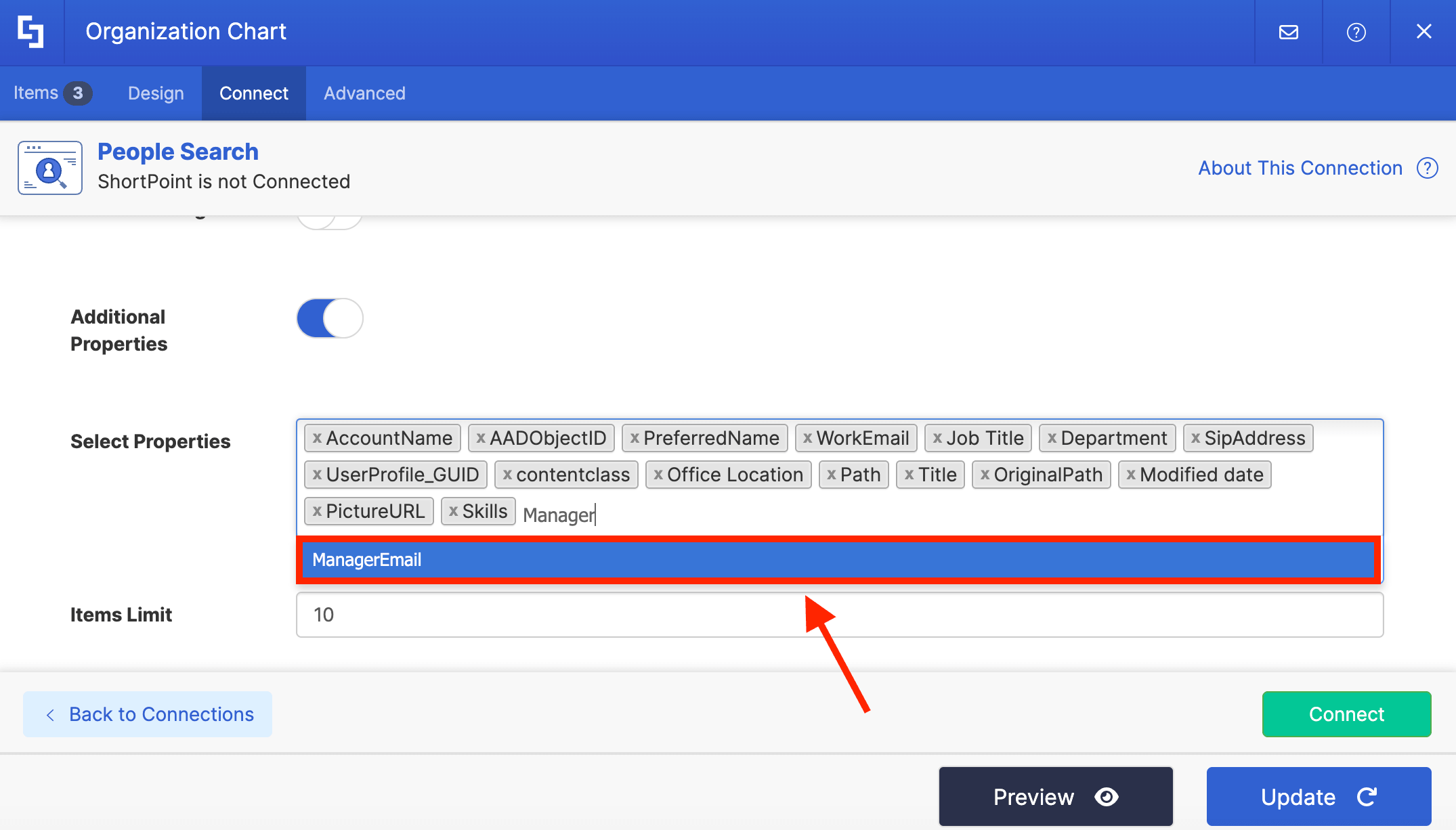The height and width of the screenshot is (830, 1456).
Task: Remove the Job Title property tag
Action: click(x=937, y=438)
